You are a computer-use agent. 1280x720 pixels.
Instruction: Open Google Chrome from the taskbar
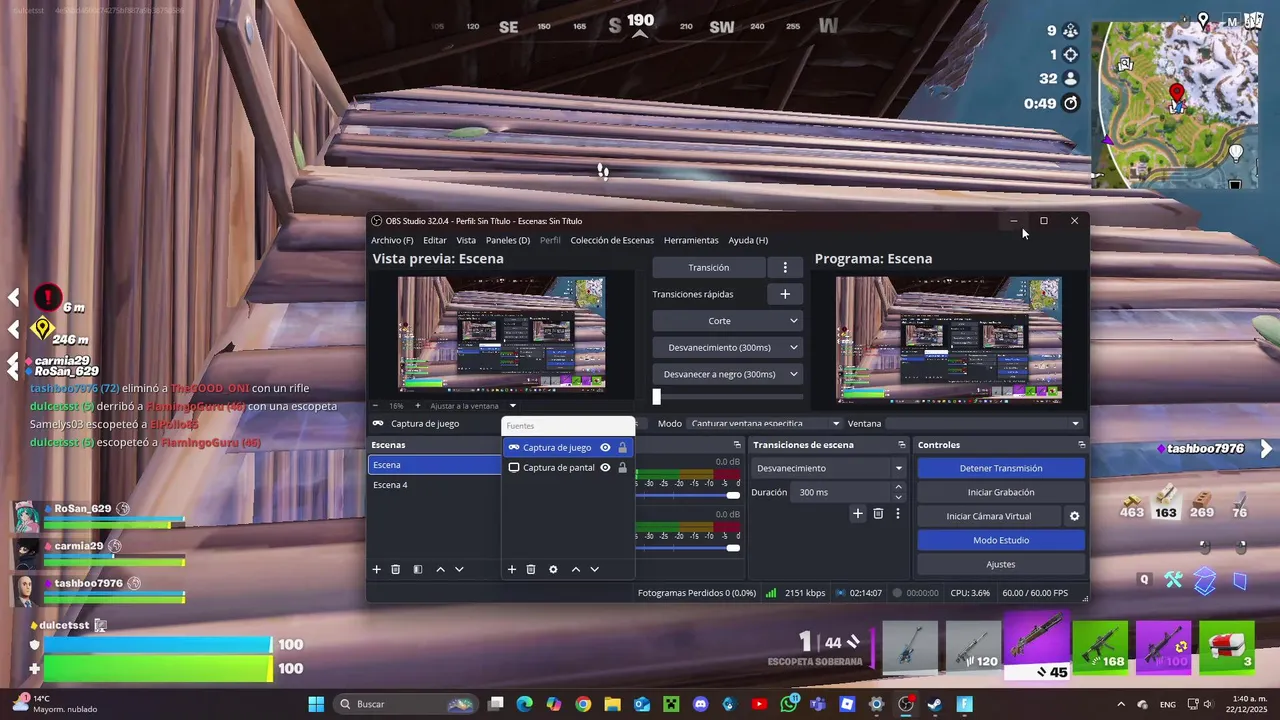(x=583, y=704)
